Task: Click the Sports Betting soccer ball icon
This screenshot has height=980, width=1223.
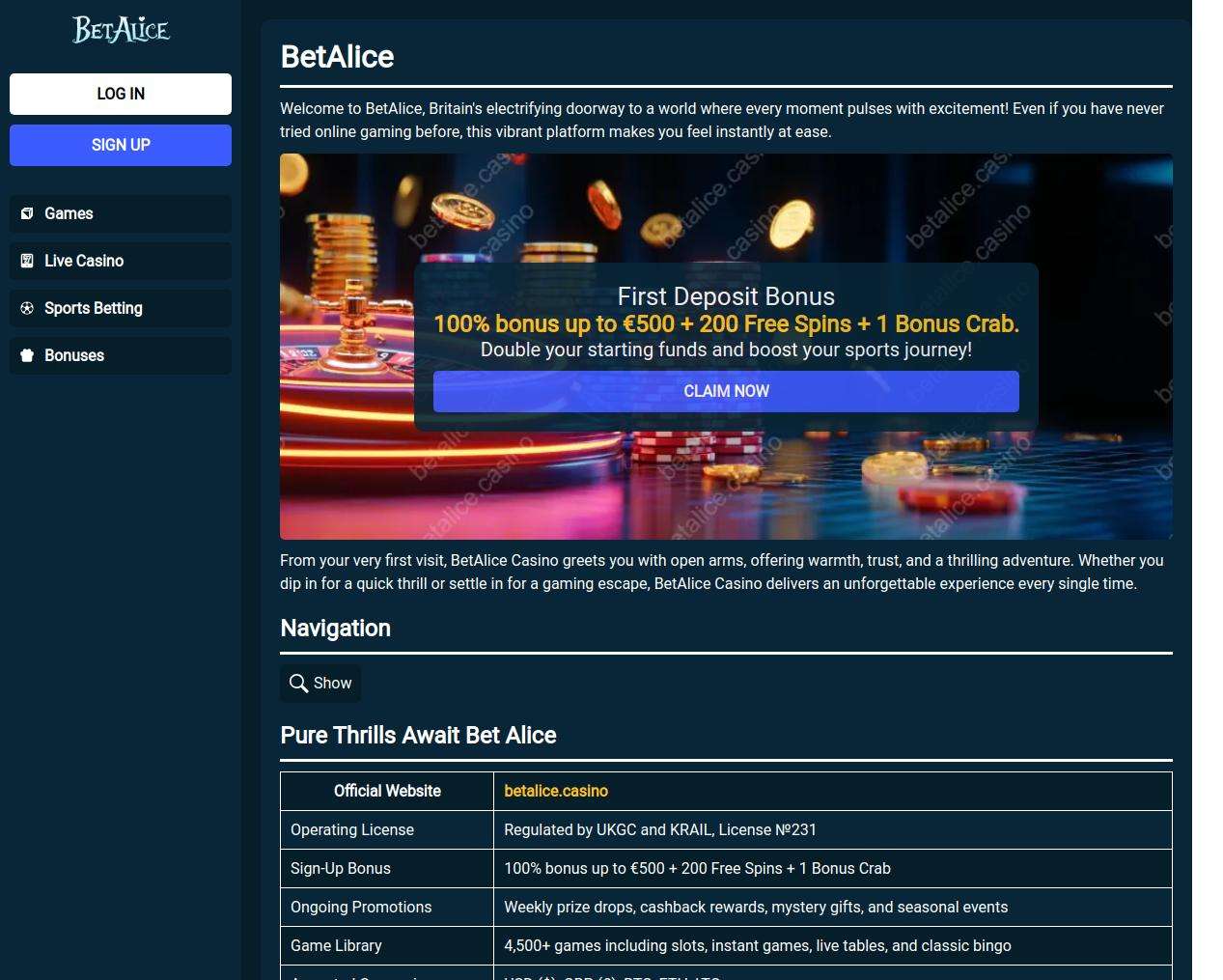Action: pyautogui.click(x=27, y=308)
